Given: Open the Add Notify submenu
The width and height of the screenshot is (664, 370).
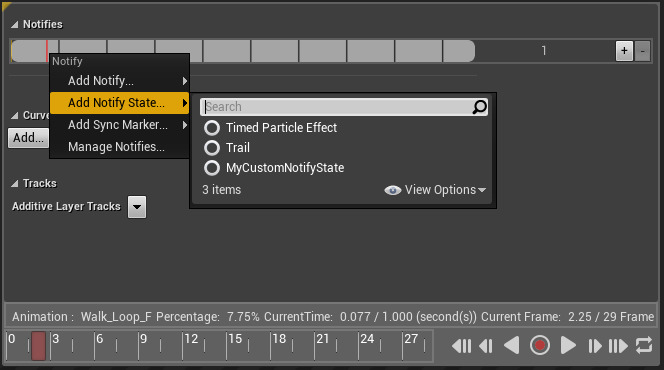Looking at the screenshot, I should [119, 80].
